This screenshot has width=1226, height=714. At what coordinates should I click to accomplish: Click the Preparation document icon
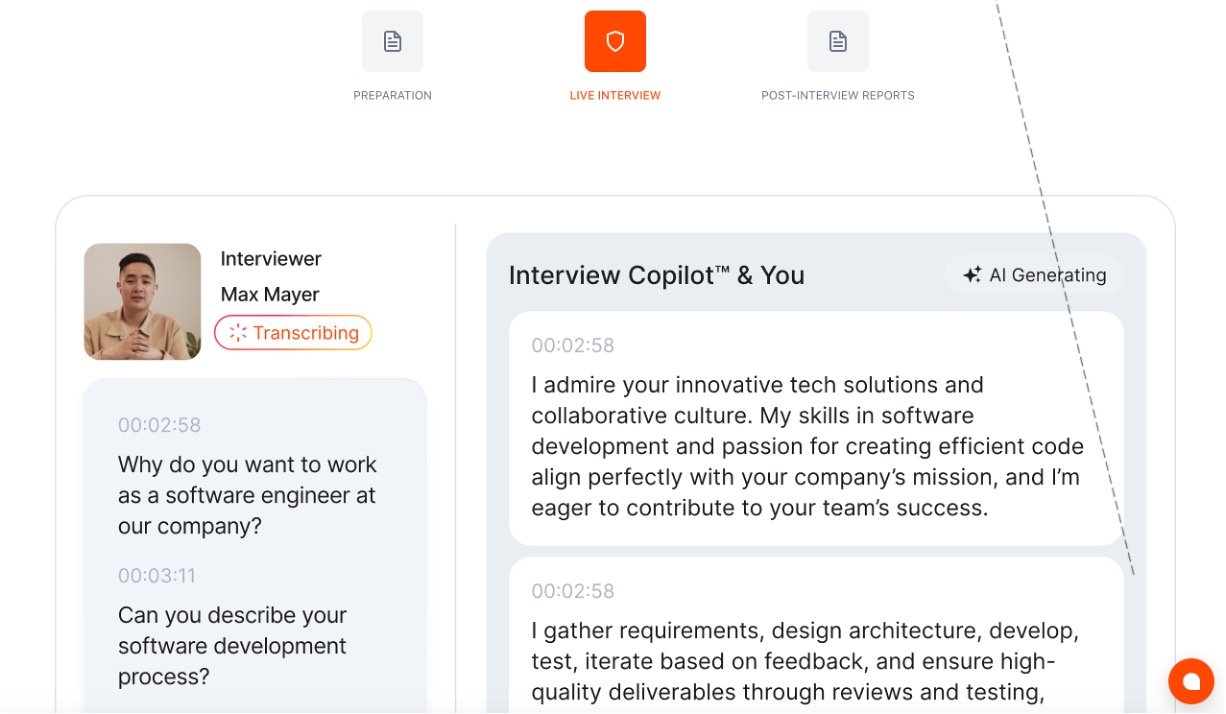pyautogui.click(x=392, y=41)
